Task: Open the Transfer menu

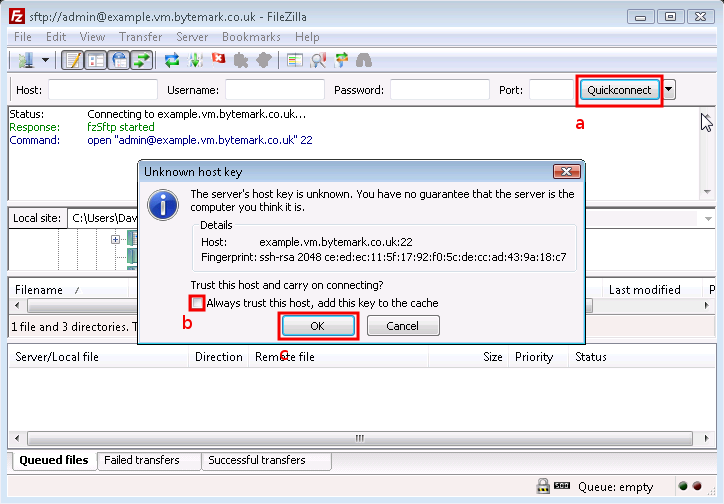Action: [x=140, y=36]
